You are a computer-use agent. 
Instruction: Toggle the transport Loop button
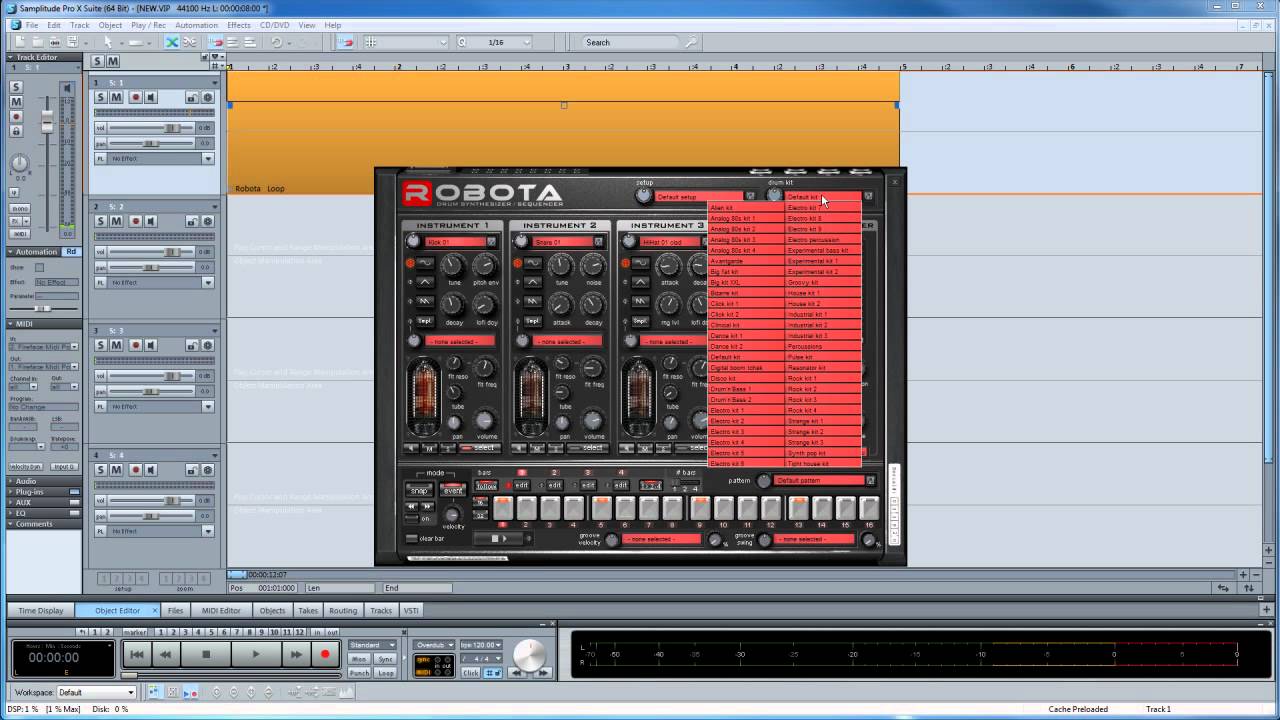[x=386, y=673]
